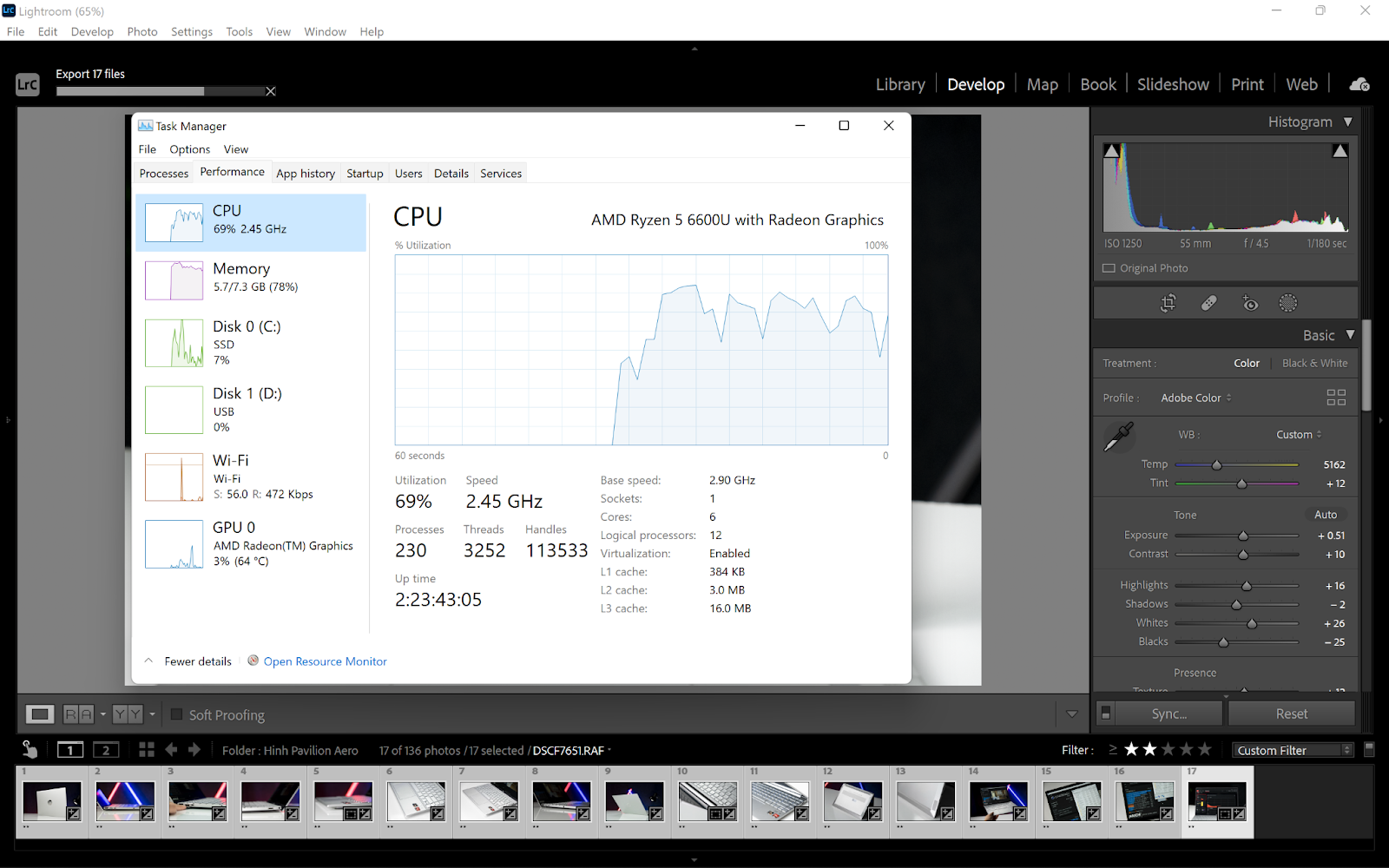
Task: Open the Library module
Action: [900, 84]
